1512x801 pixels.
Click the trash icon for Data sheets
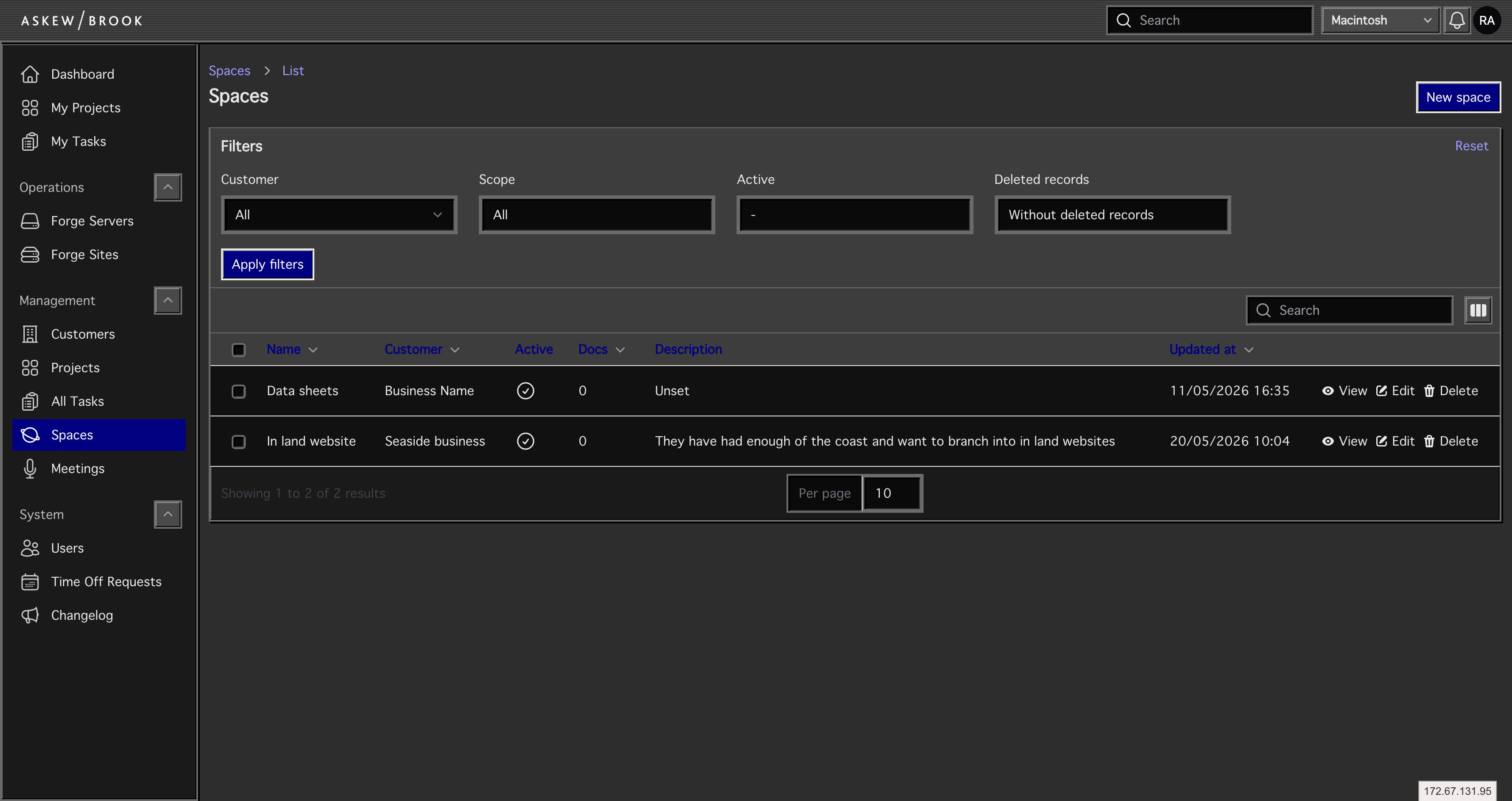(1429, 391)
